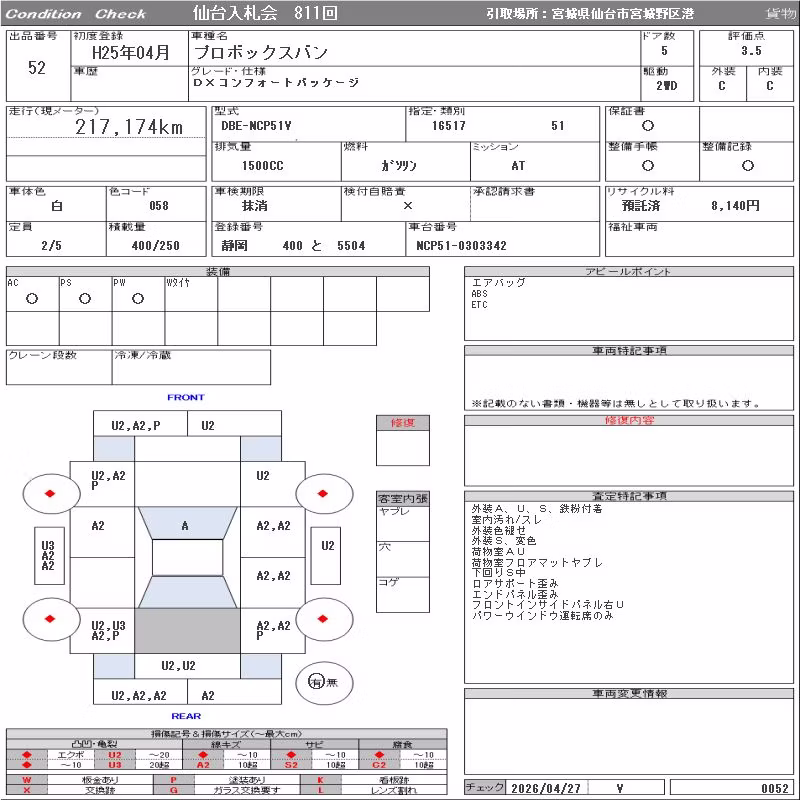
Task: Click the rear-right tire red diamond marker
Action: (322, 618)
